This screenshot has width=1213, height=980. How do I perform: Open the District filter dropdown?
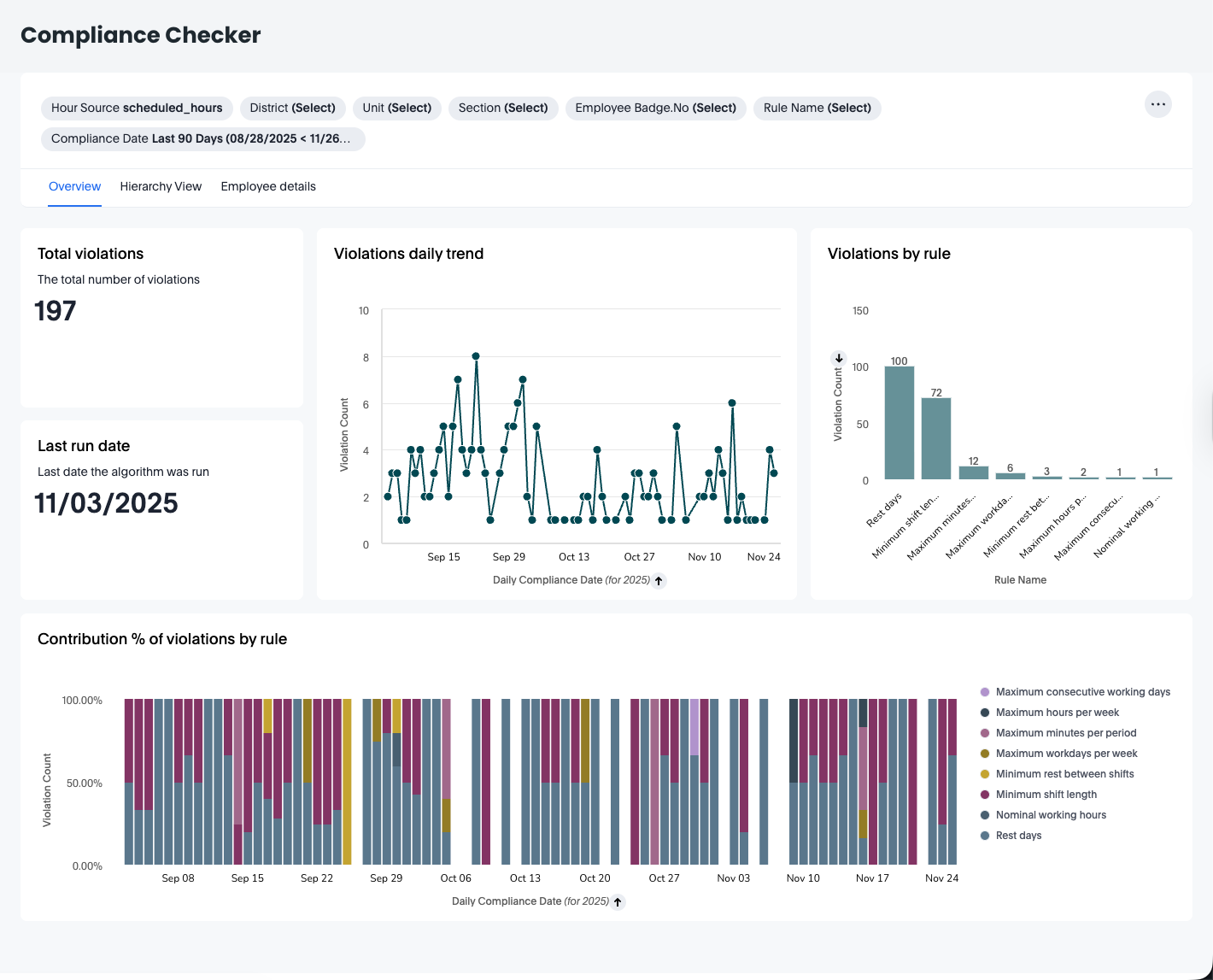(x=292, y=108)
